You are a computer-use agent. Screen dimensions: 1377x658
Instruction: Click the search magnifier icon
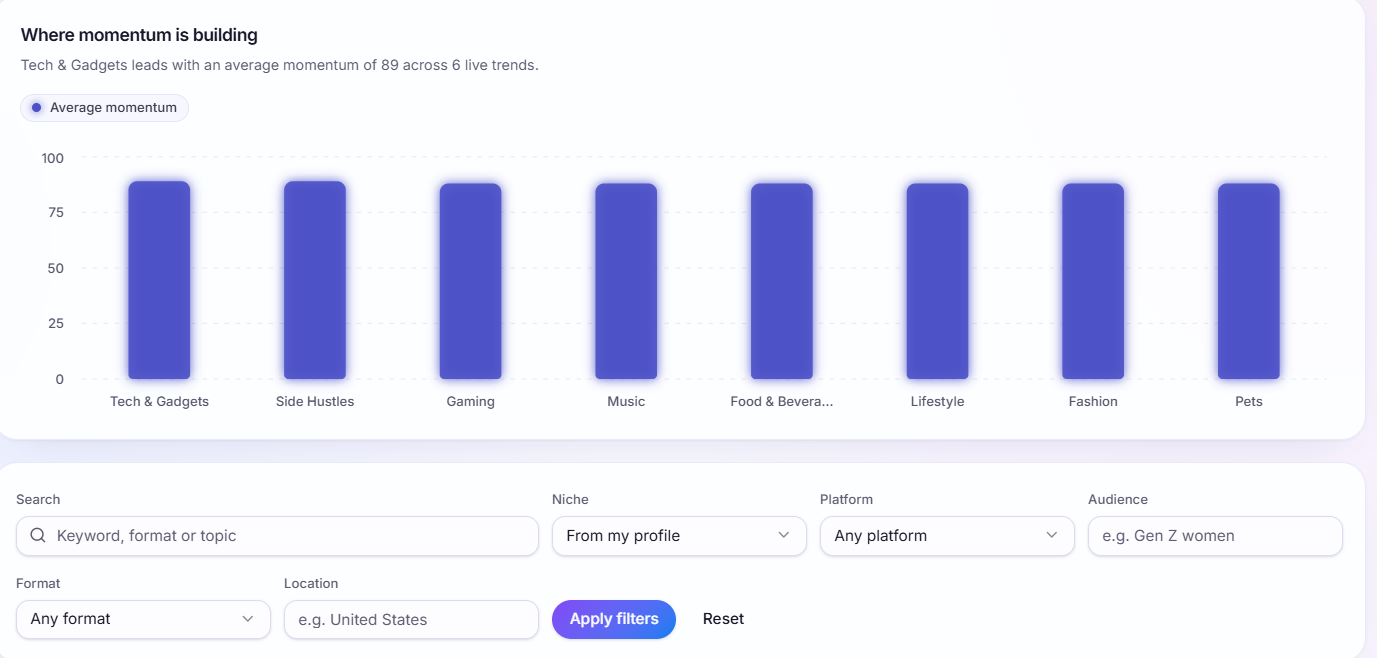(38, 536)
